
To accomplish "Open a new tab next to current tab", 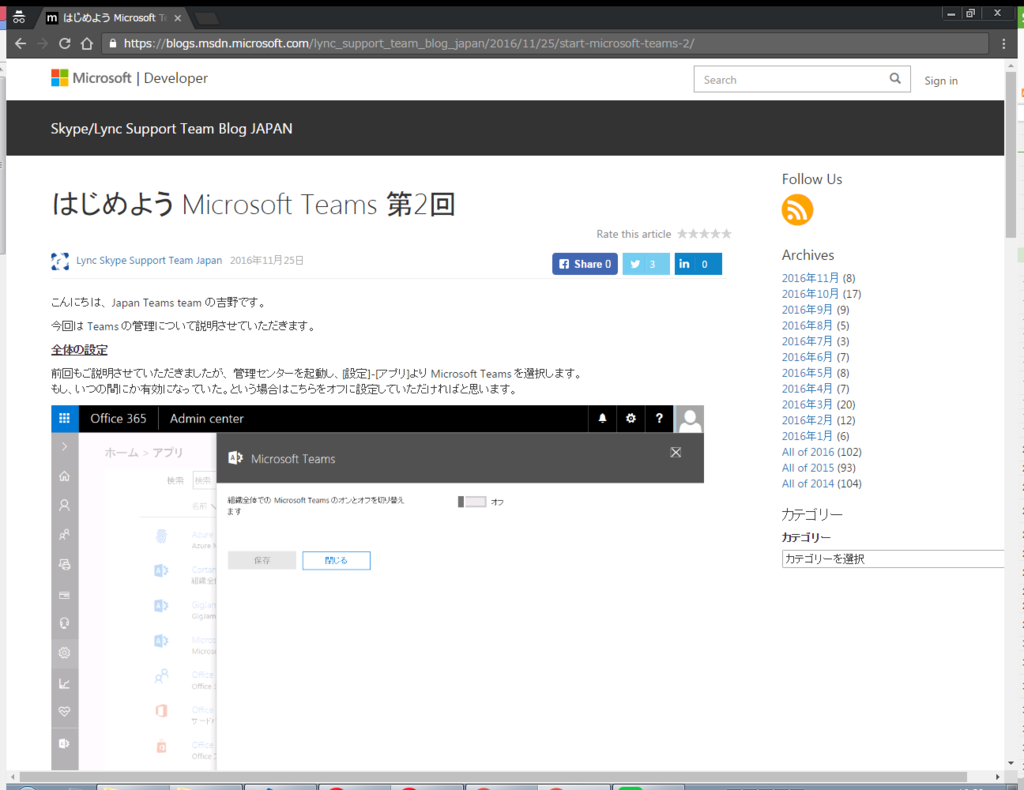I will 208,18.
